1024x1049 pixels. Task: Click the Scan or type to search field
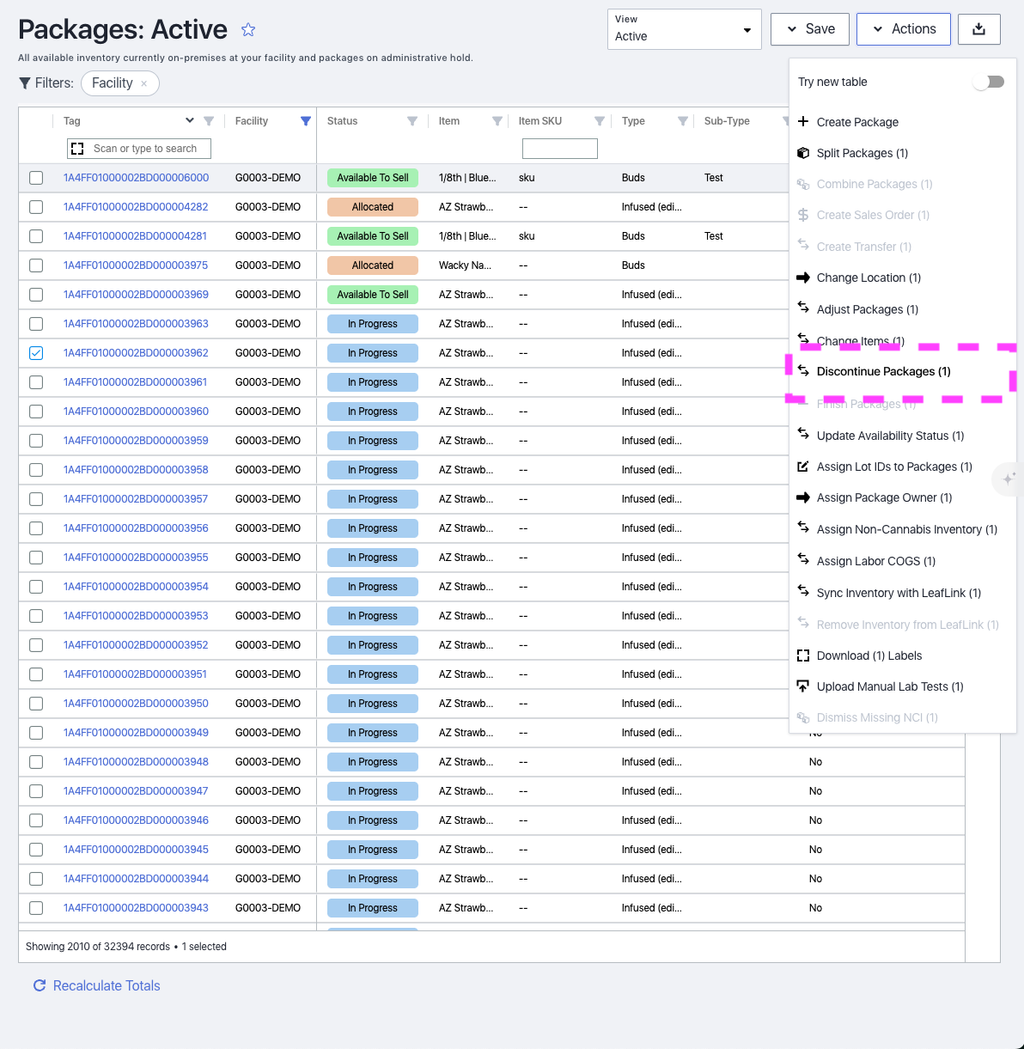[139, 149]
